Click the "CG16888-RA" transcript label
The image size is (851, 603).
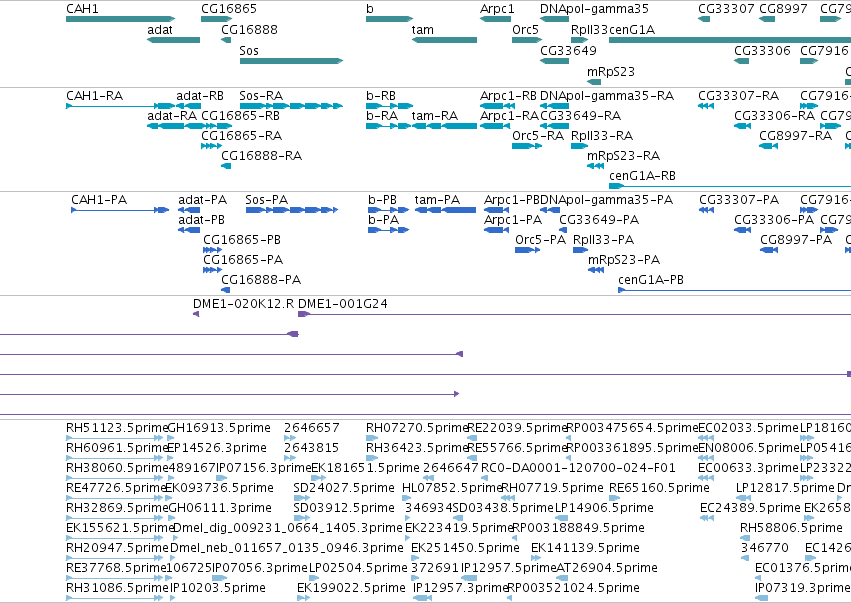[261, 156]
